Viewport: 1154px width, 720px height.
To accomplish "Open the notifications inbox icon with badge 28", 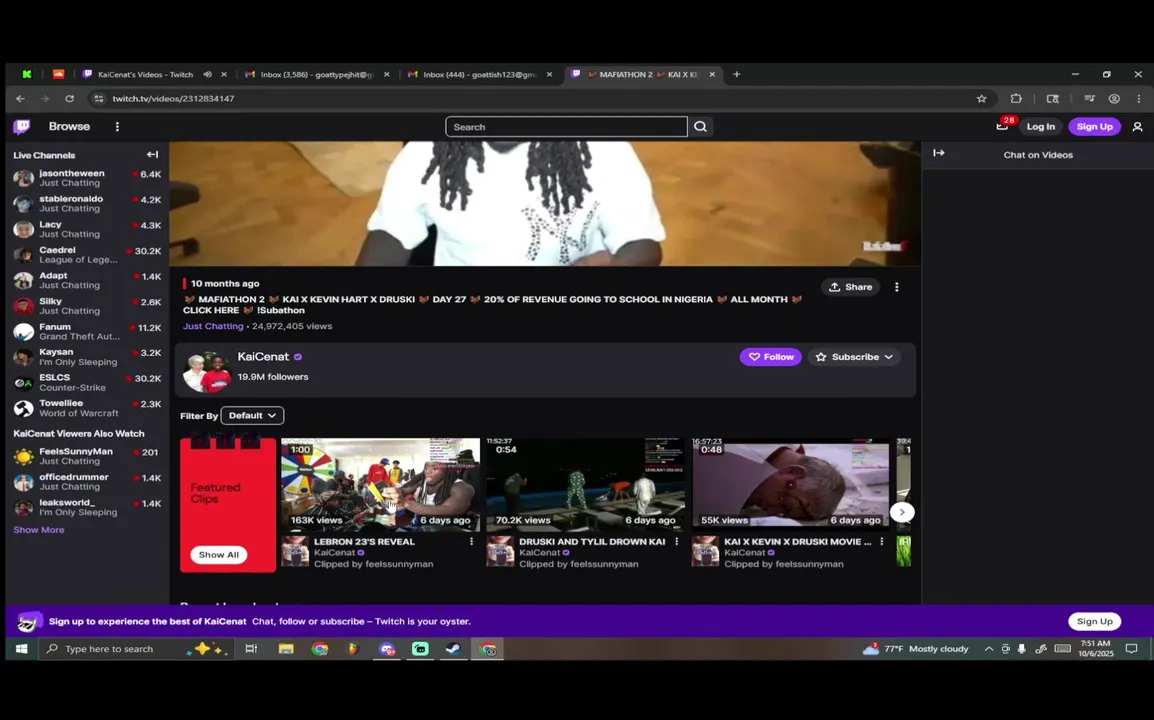I will 1002,126.
